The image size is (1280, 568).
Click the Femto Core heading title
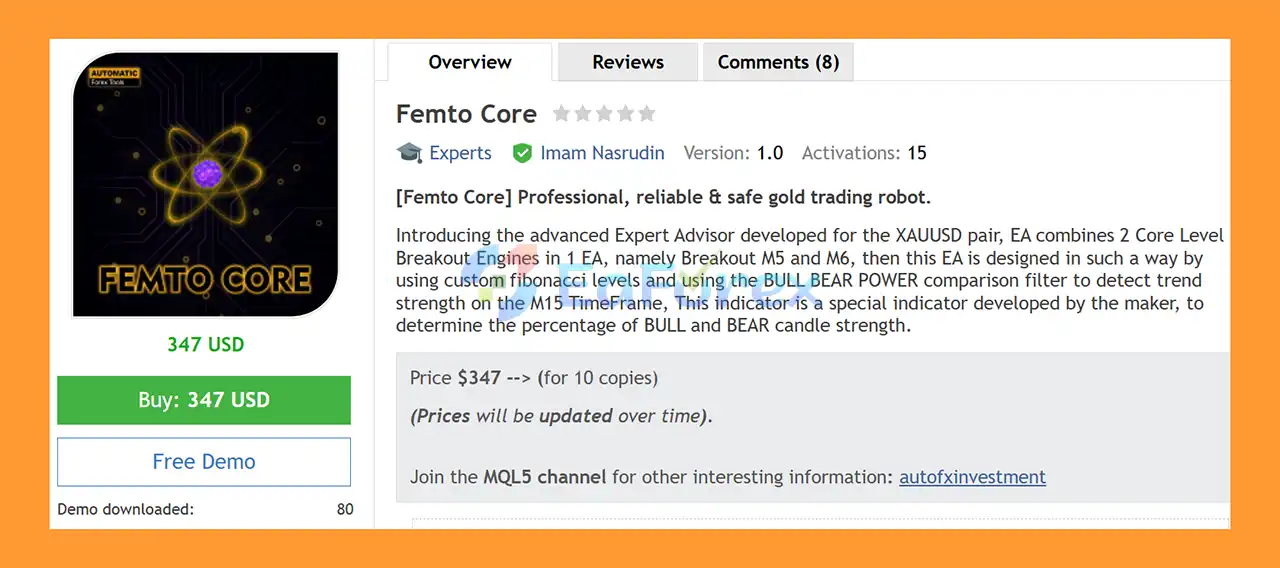click(x=466, y=114)
